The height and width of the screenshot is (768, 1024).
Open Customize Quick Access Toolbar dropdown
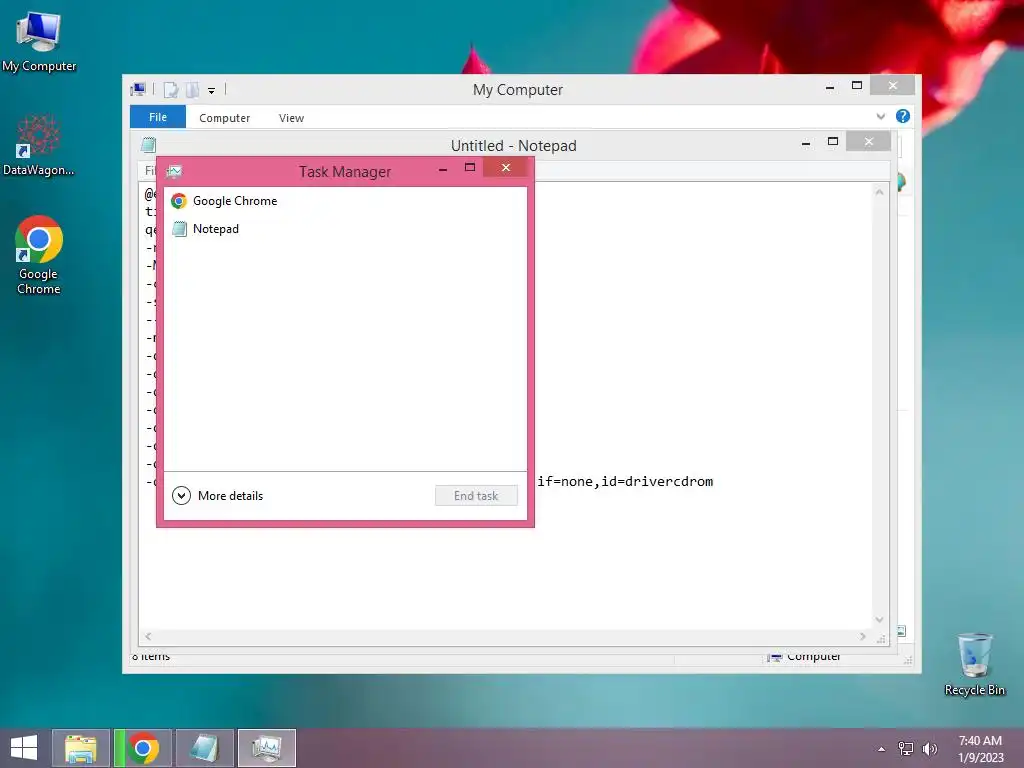click(212, 91)
